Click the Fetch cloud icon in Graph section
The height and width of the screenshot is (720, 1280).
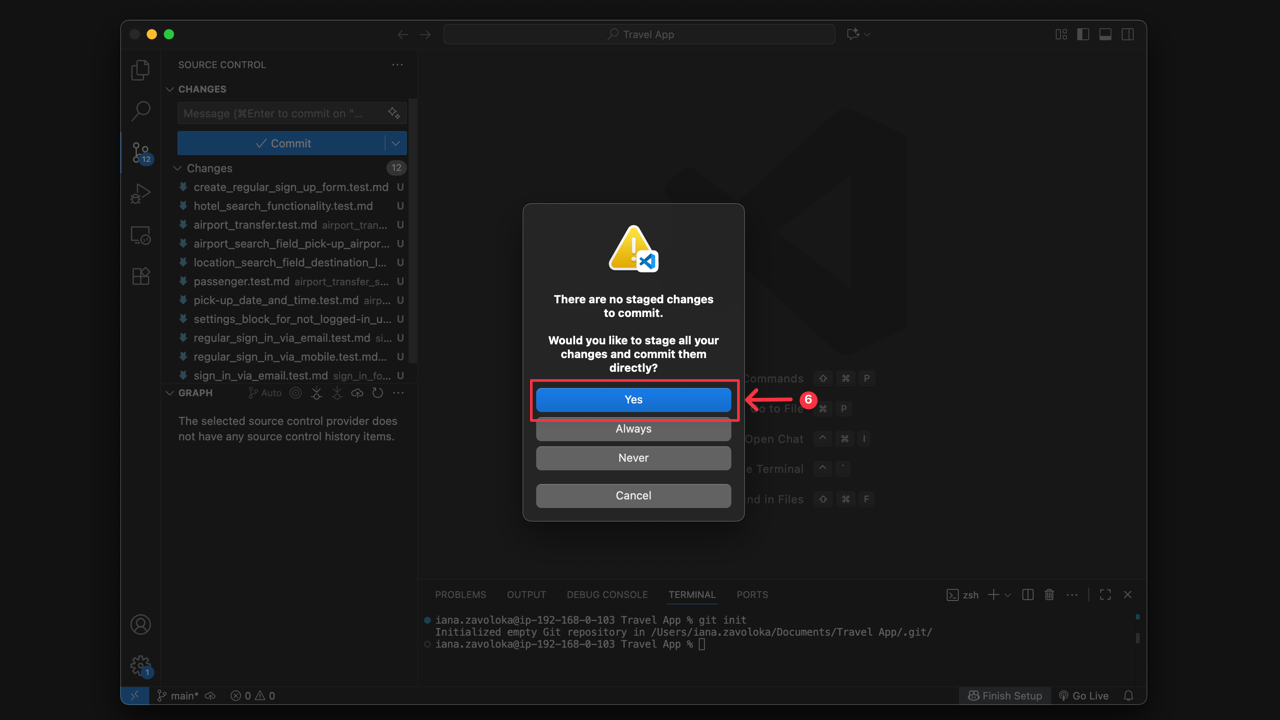click(357, 393)
